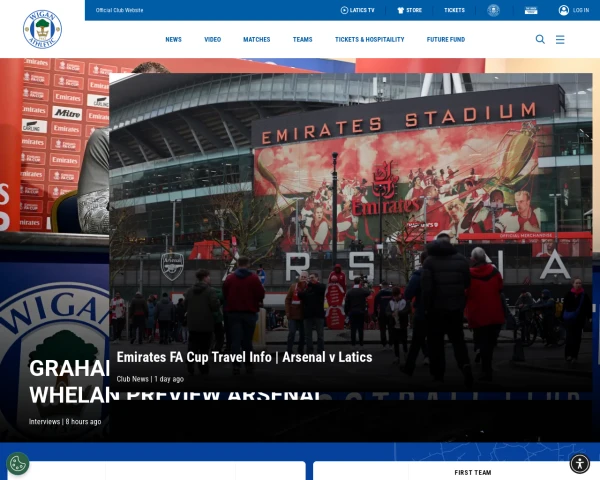Open the Matches menu item
This screenshot has height=480, width=600.
pyautogui.click(x=256, y=39)
